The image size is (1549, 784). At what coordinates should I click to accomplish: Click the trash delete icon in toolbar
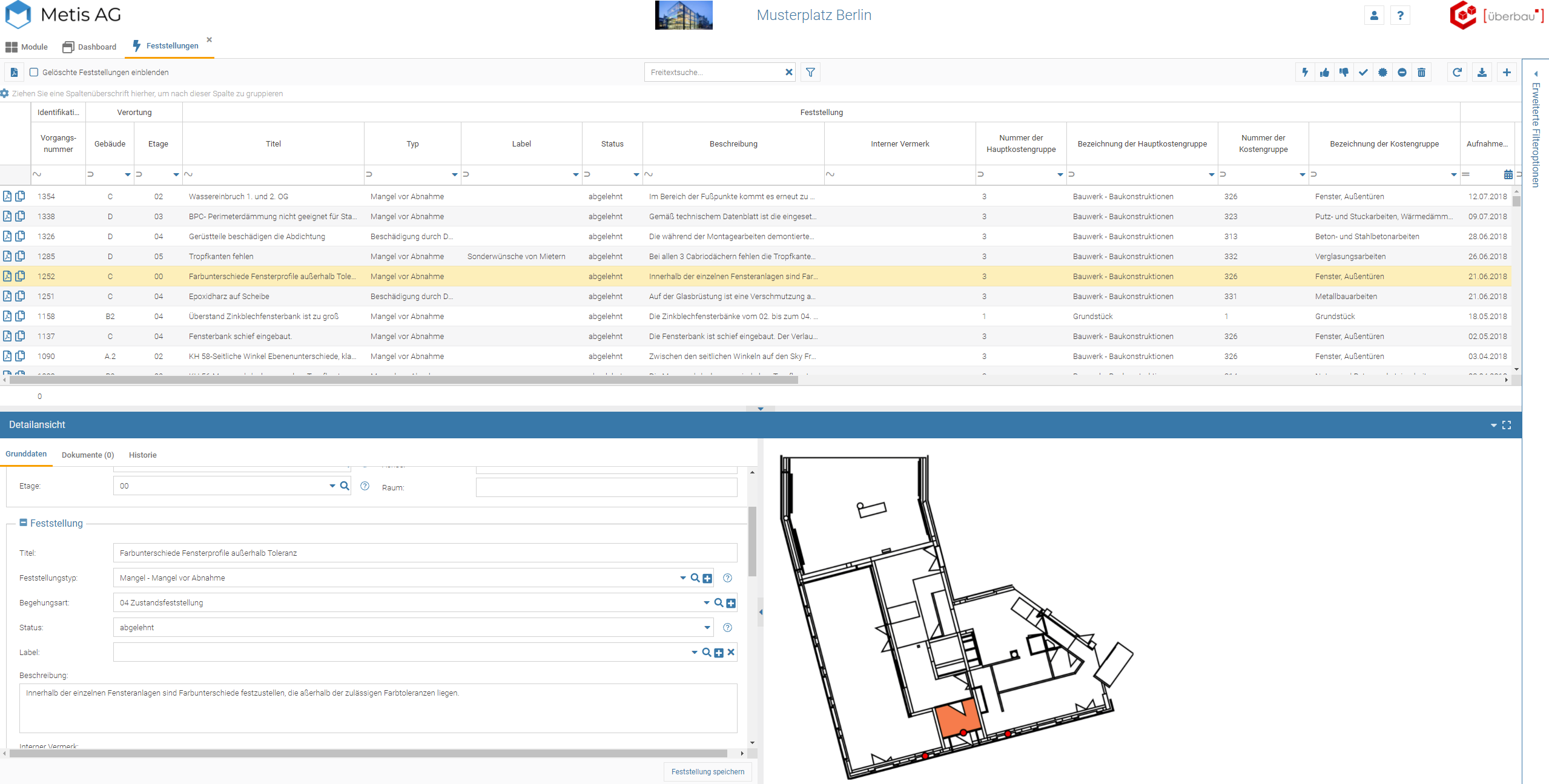pyautogui.click(x=1421, y=73)
